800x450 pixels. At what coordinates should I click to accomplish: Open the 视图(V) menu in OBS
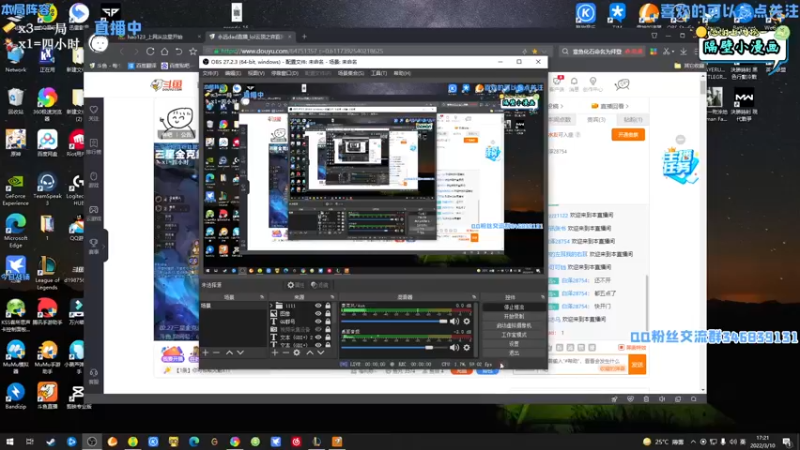pos(256,73)
